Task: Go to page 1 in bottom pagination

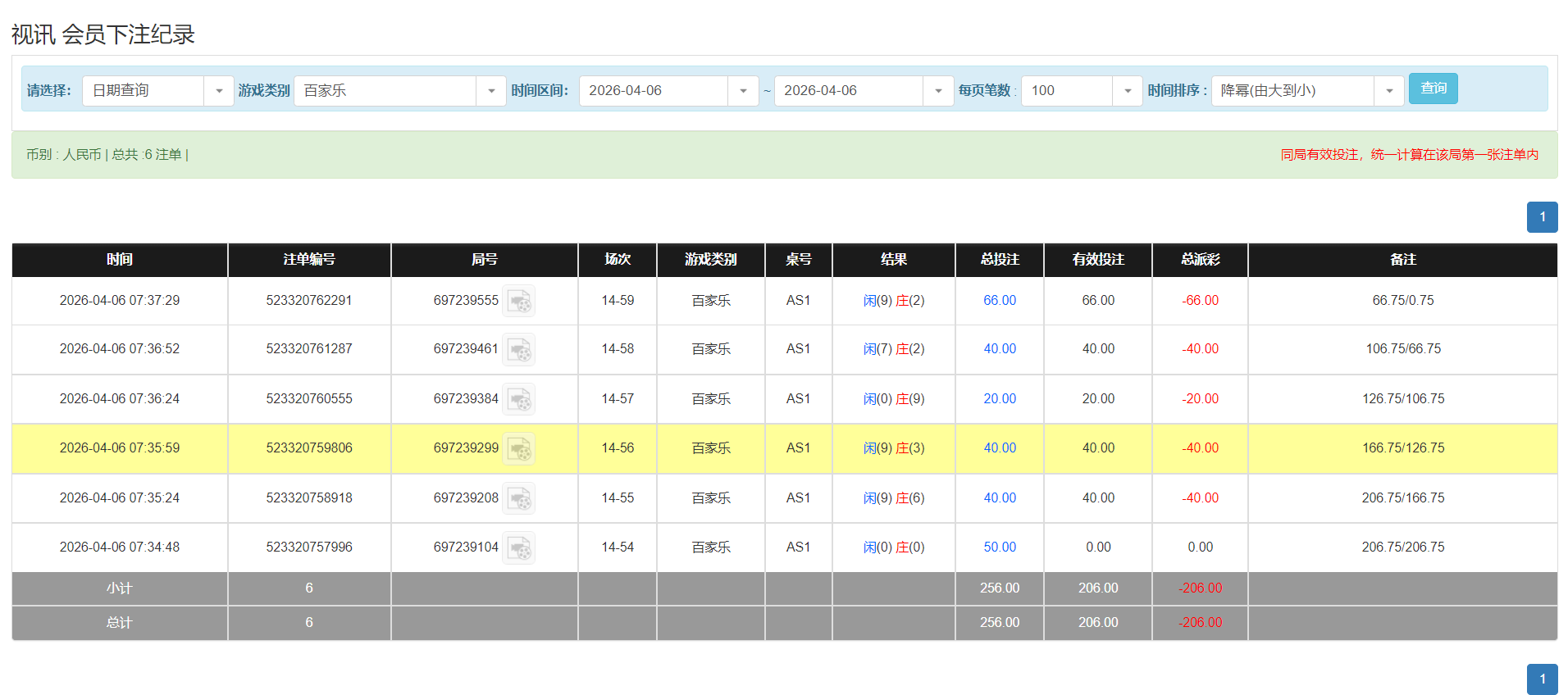Action: point(1542,679)
